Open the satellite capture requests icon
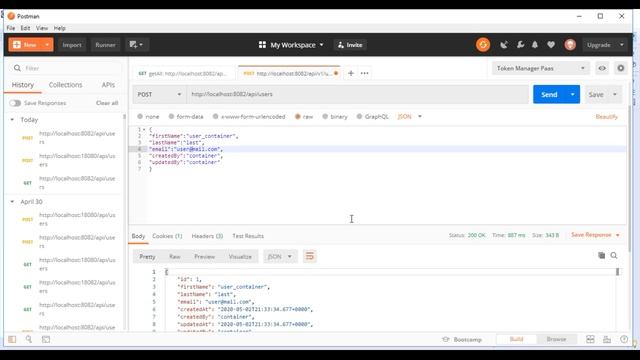 [x=504, y=45]
